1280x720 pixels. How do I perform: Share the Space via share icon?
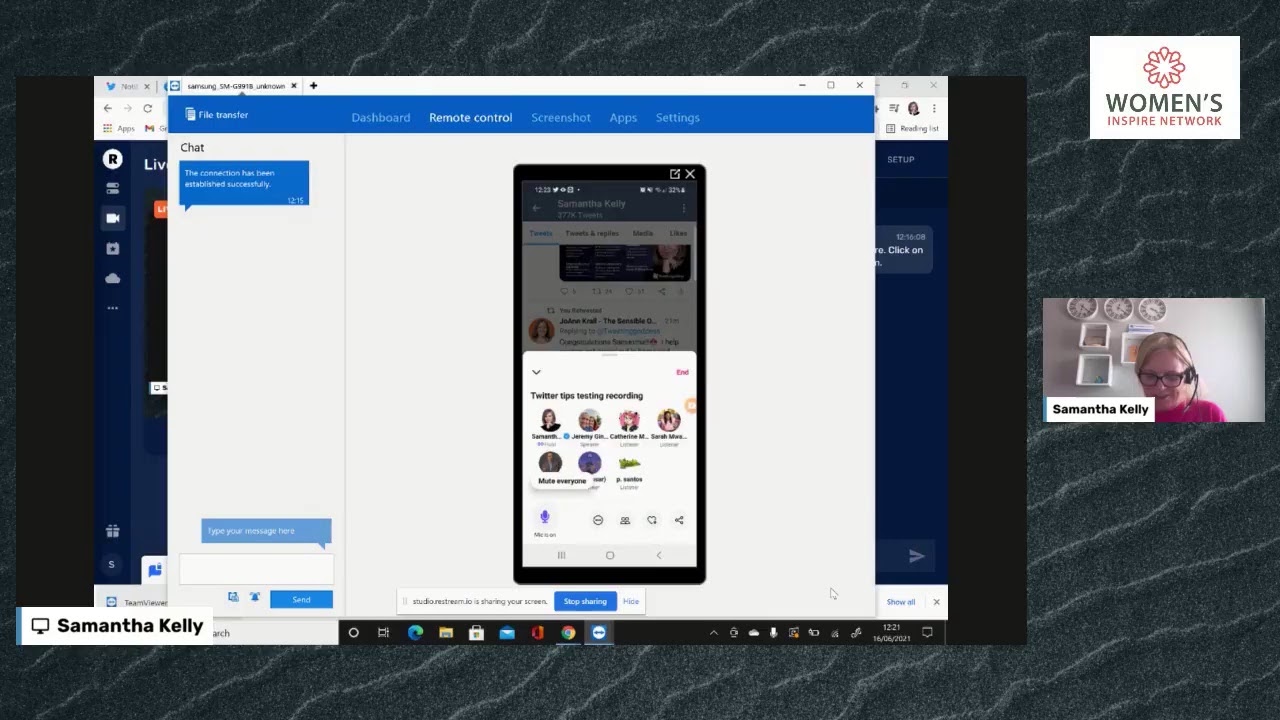point(679,520)
